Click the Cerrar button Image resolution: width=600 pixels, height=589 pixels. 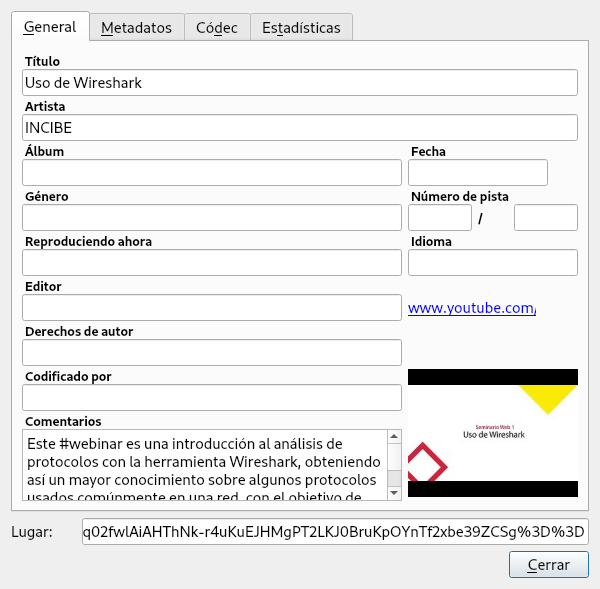click(548, 565)
